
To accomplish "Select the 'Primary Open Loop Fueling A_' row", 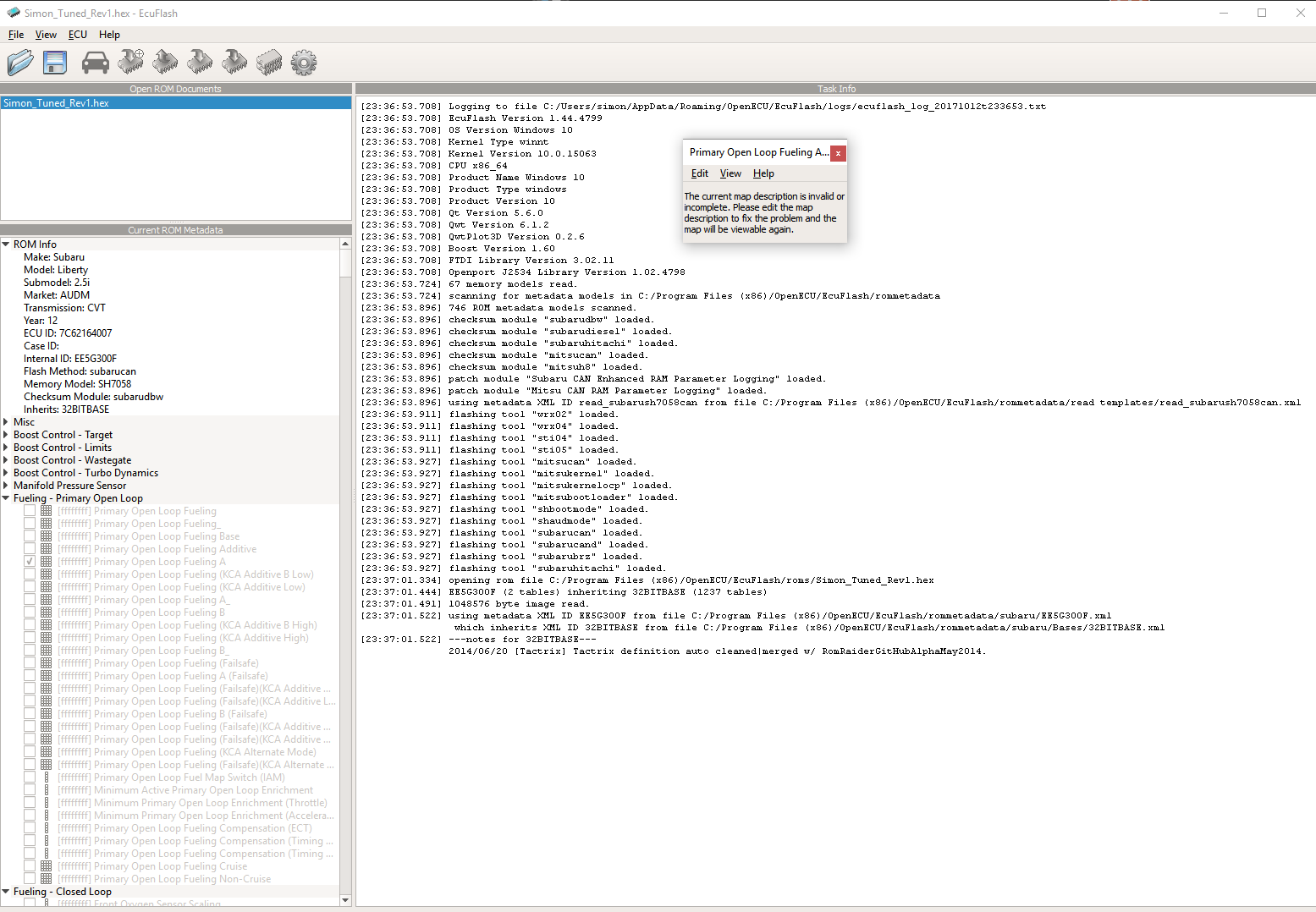I will (x=143, y=600).
